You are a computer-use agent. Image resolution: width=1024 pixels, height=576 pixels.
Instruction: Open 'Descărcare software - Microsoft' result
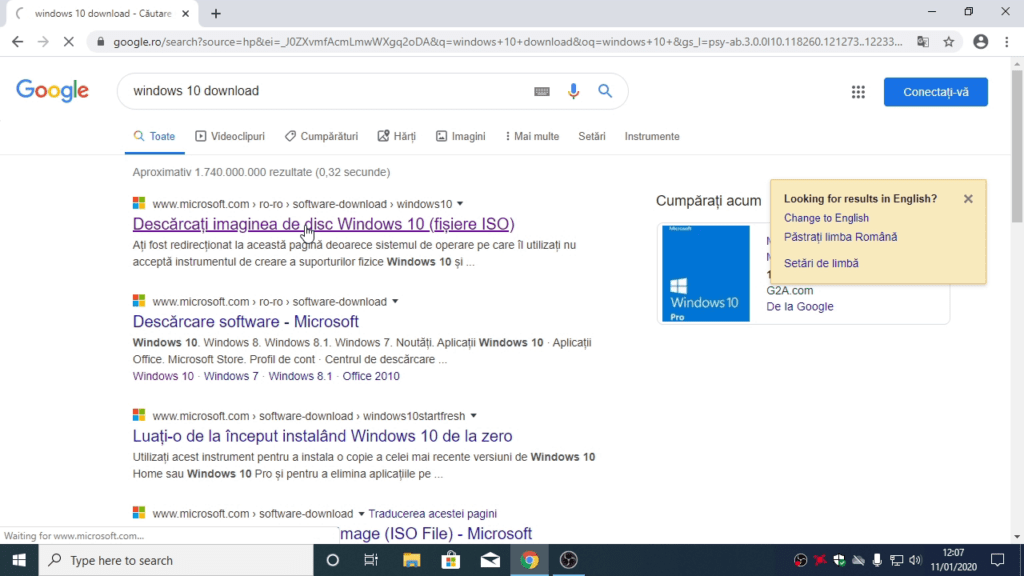pyautogui.click(x=246, y=321)
